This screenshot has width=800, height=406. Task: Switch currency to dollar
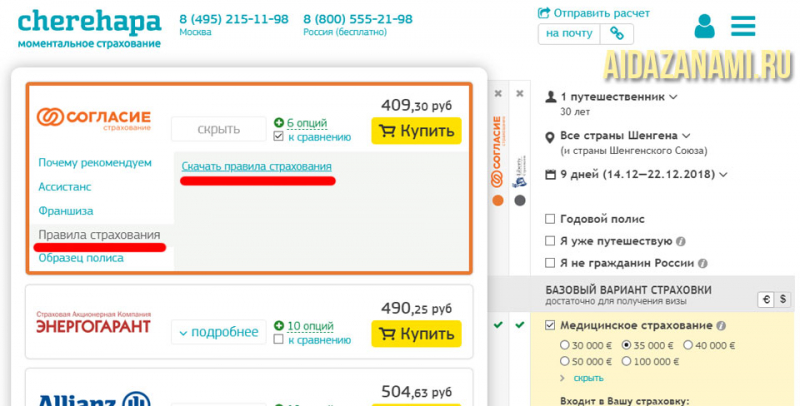[783, 298]
